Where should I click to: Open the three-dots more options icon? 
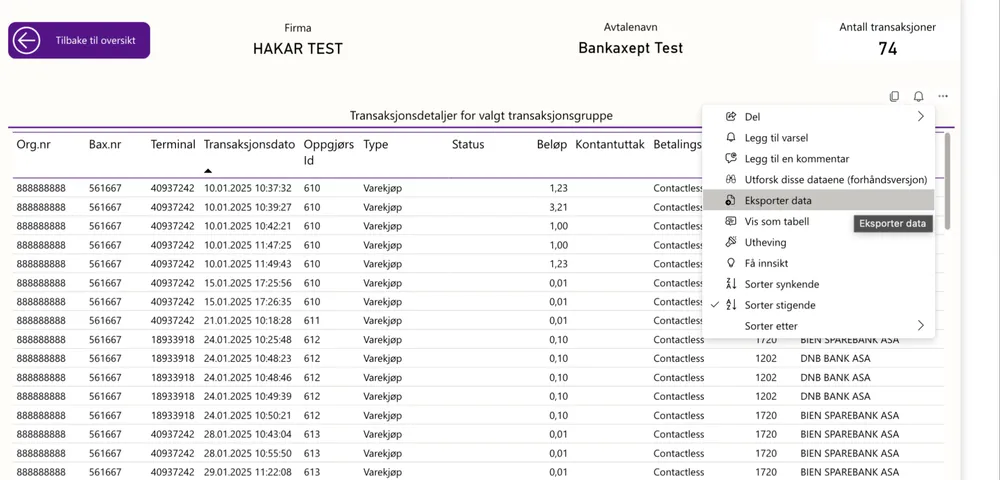pos(943,97)
